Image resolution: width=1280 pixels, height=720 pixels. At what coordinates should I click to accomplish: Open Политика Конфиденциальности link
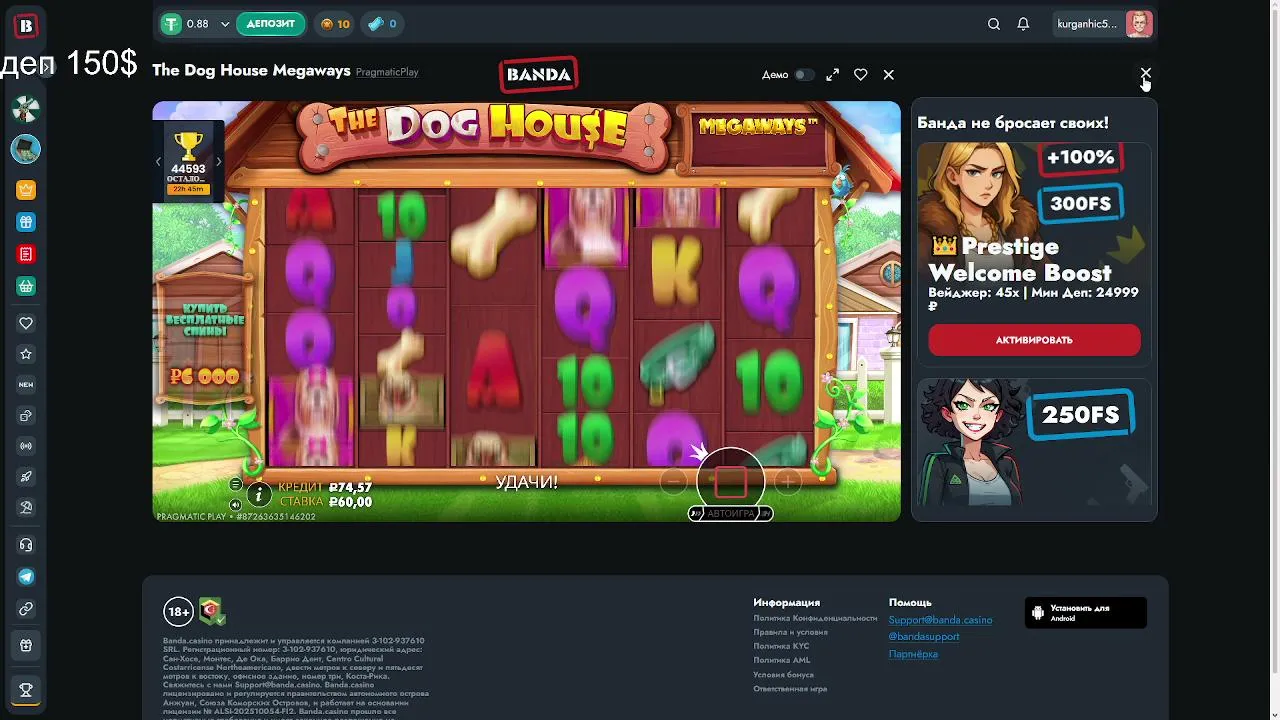point(815,618)
